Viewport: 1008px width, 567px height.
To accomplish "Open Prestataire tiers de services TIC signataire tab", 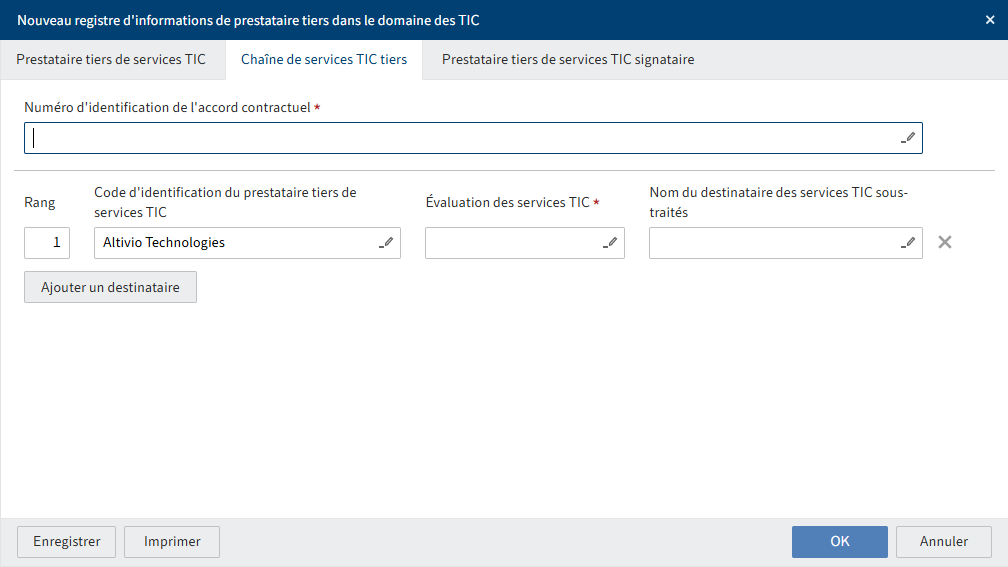I will coord(568,59).
